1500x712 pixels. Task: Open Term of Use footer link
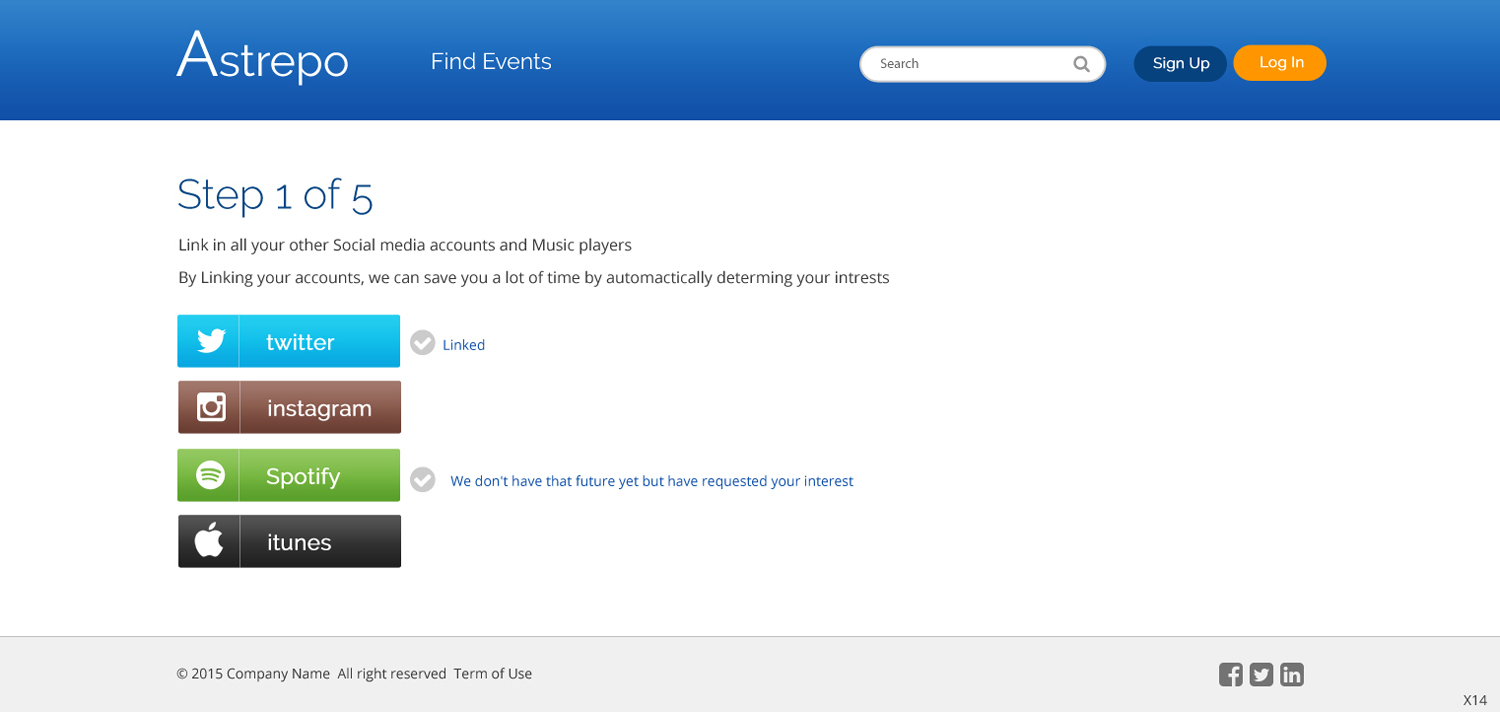(x=493, y=674)
